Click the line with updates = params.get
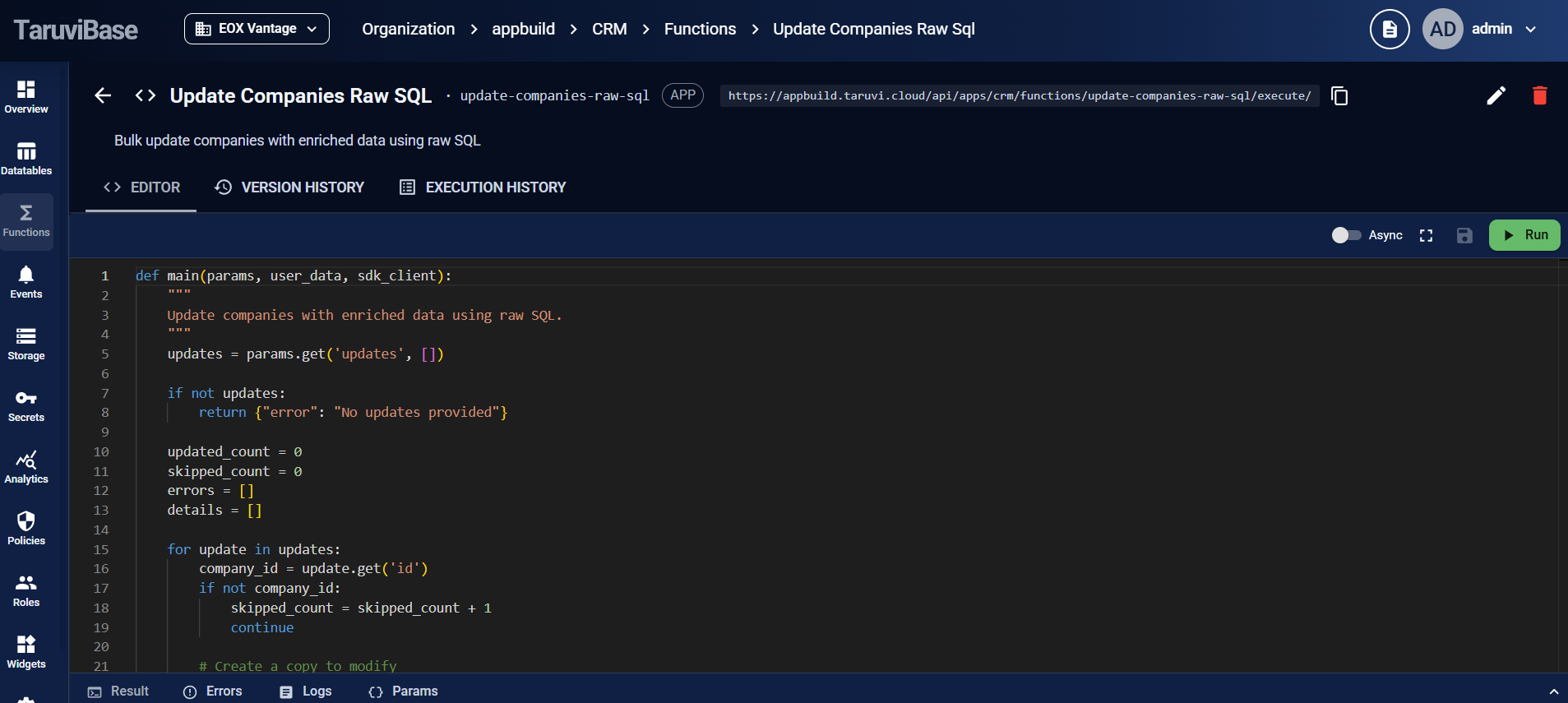Viewport: 1568px width, 703px height. click(305, 354)
